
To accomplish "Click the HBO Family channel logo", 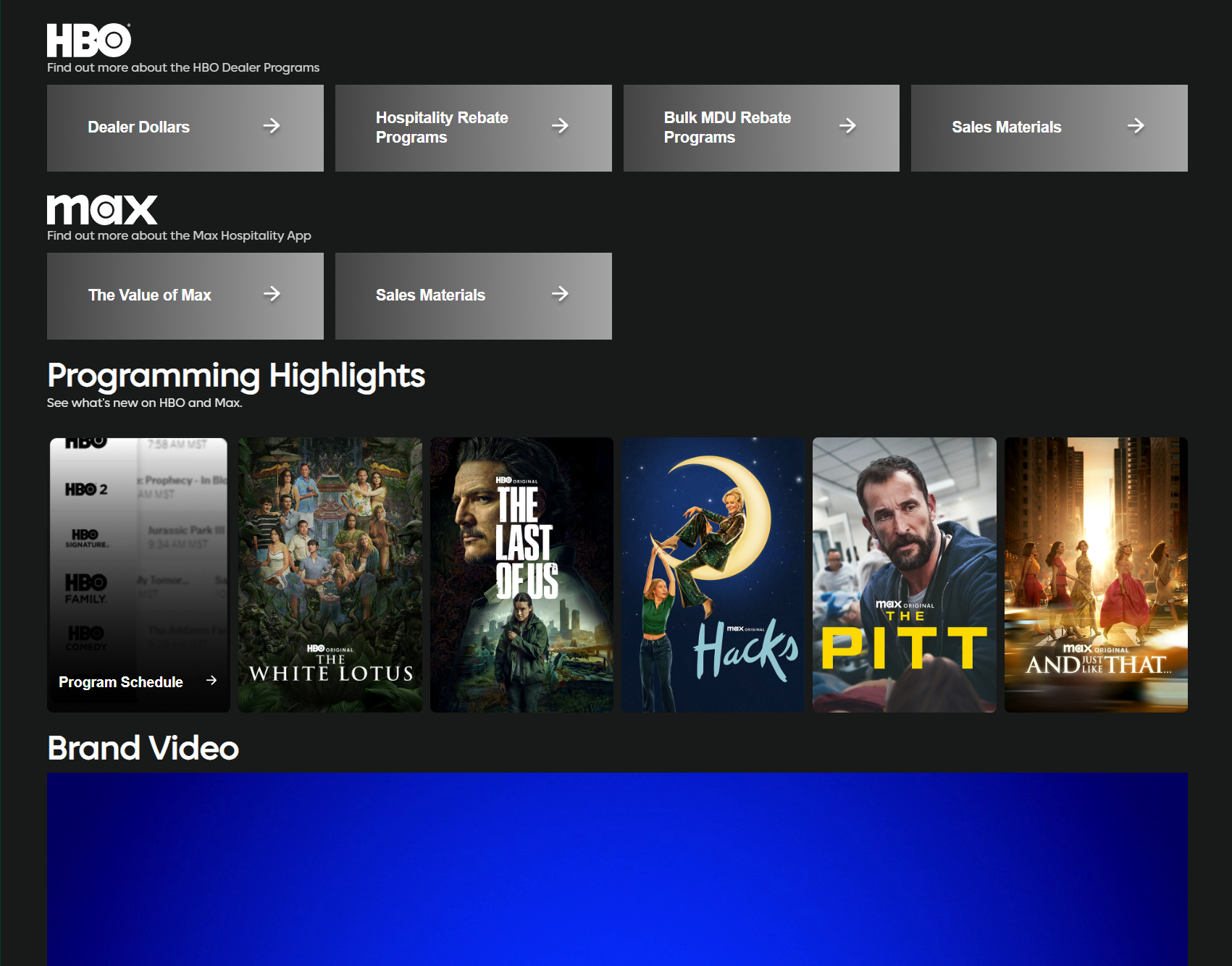I will point(86,589).
